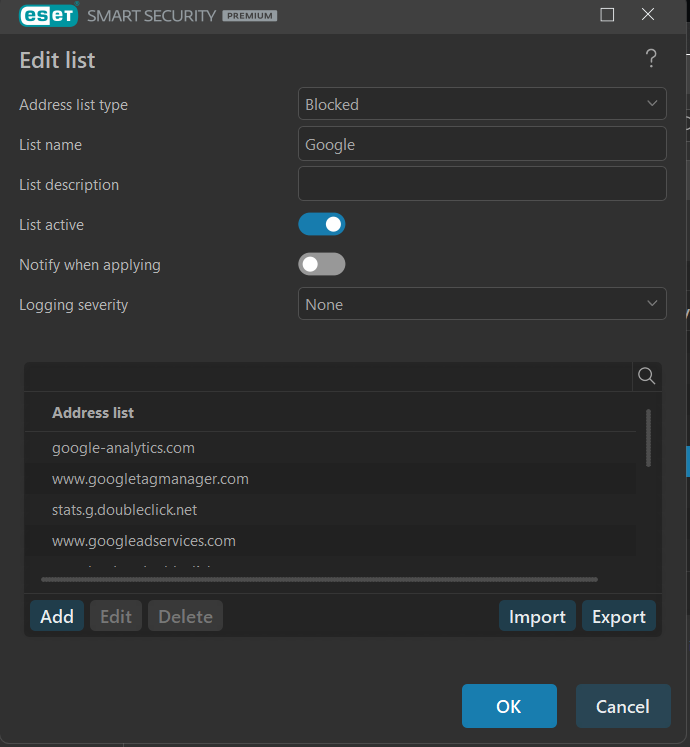
Task: Enable Notify when applying toggle
Action: 322,264
